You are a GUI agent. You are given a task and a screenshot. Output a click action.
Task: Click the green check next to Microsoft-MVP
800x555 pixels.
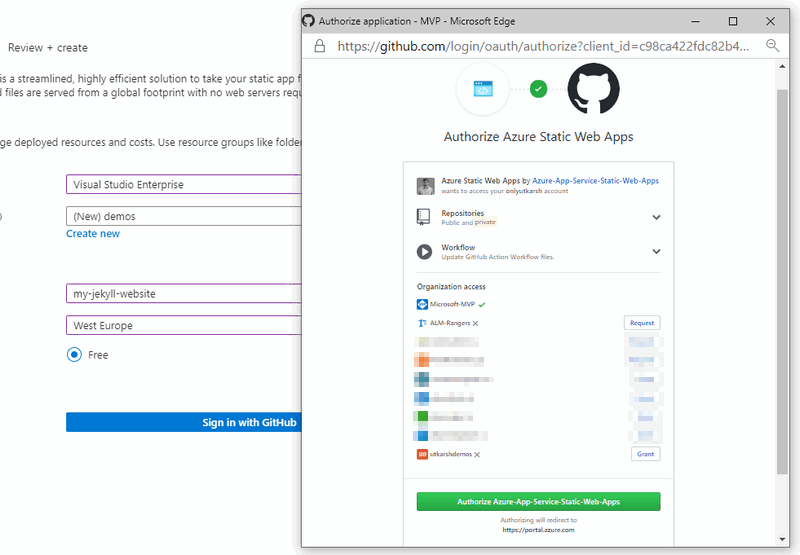[482, 305]
